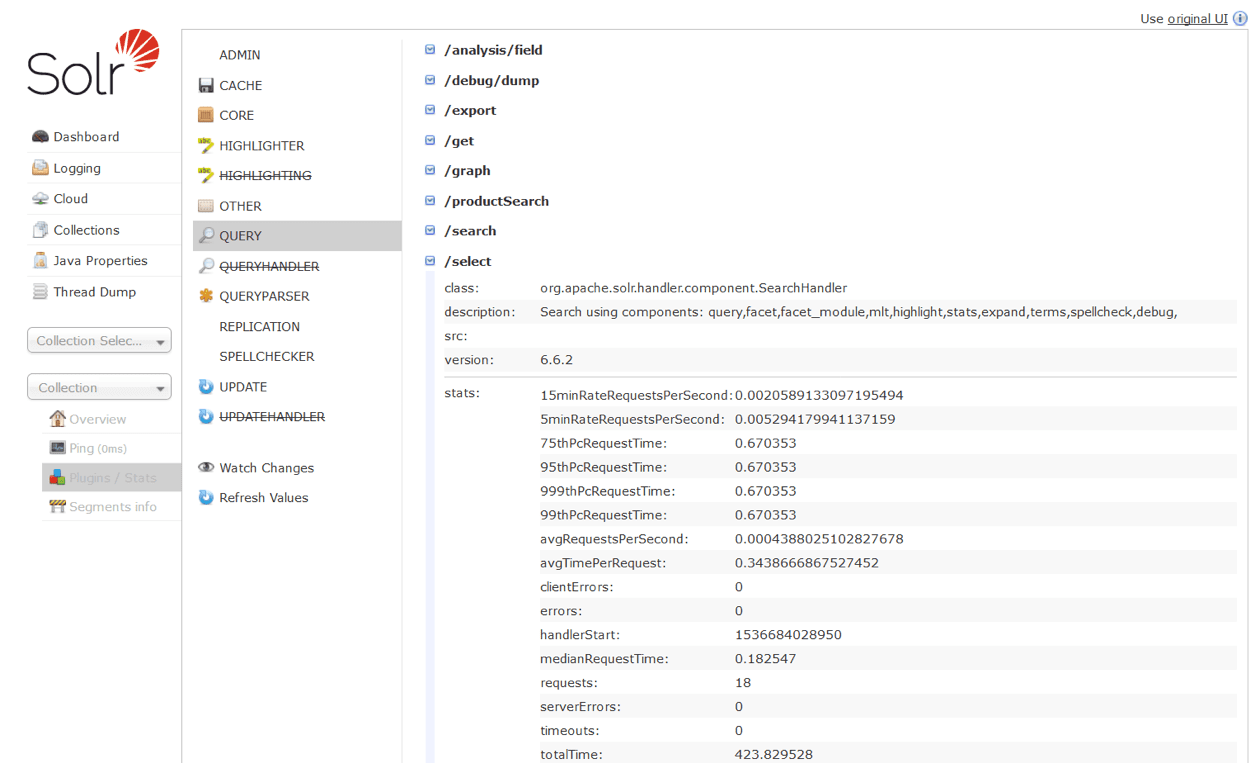Click Refresh Values
This screenshot has height=763, width=1249.
(264, 498)
